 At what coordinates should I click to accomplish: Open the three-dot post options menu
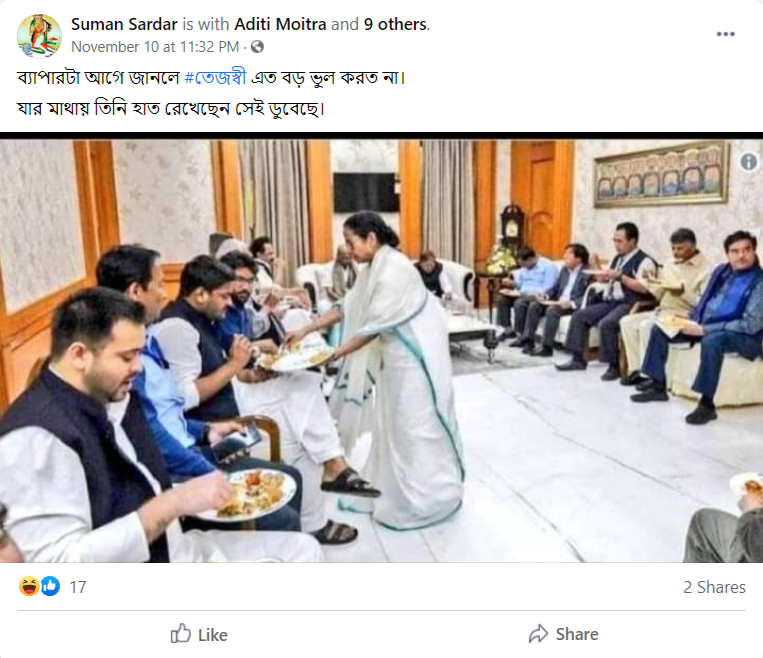tap(726, 35)
